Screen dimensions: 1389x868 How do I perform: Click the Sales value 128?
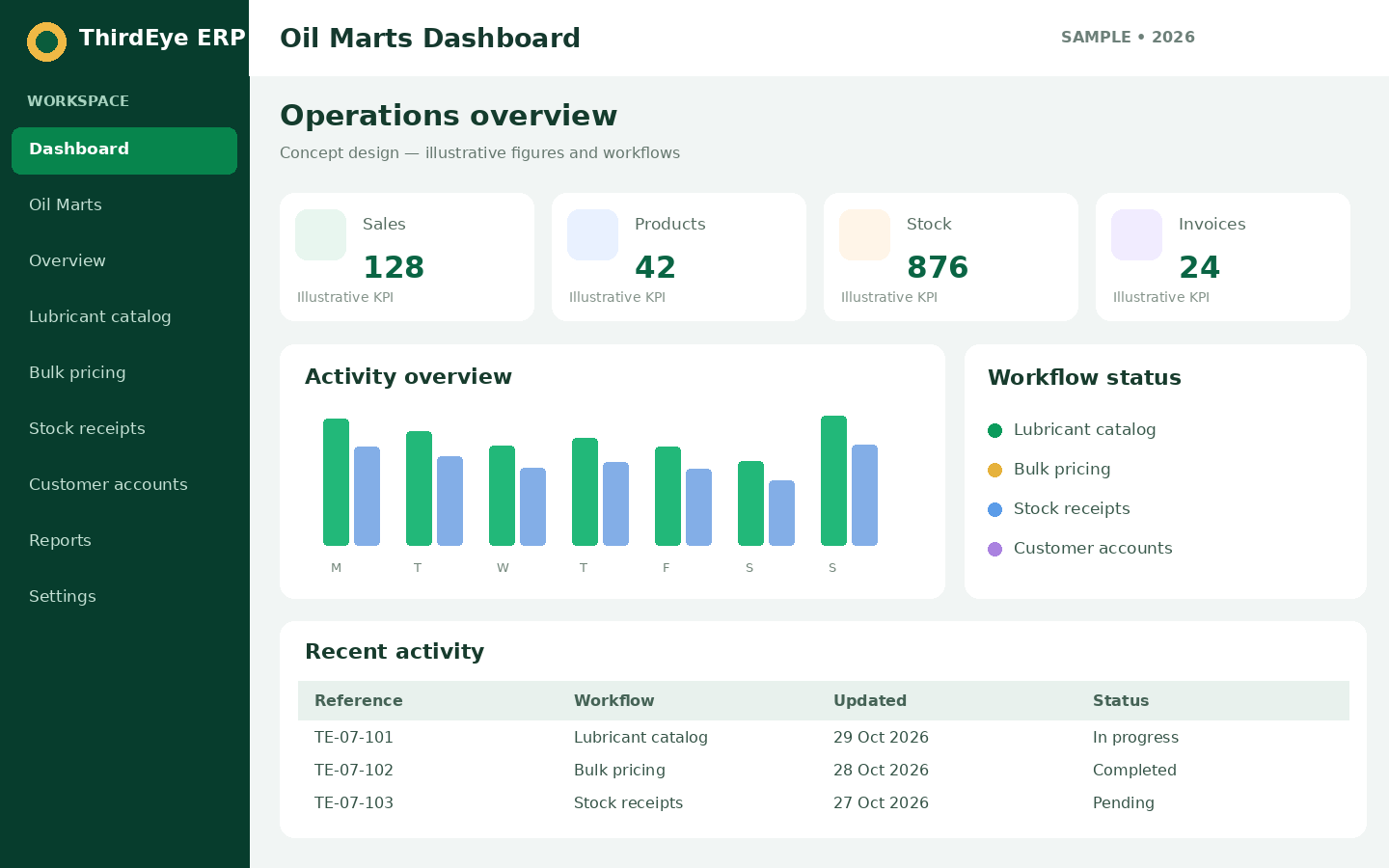click(394, 267)
